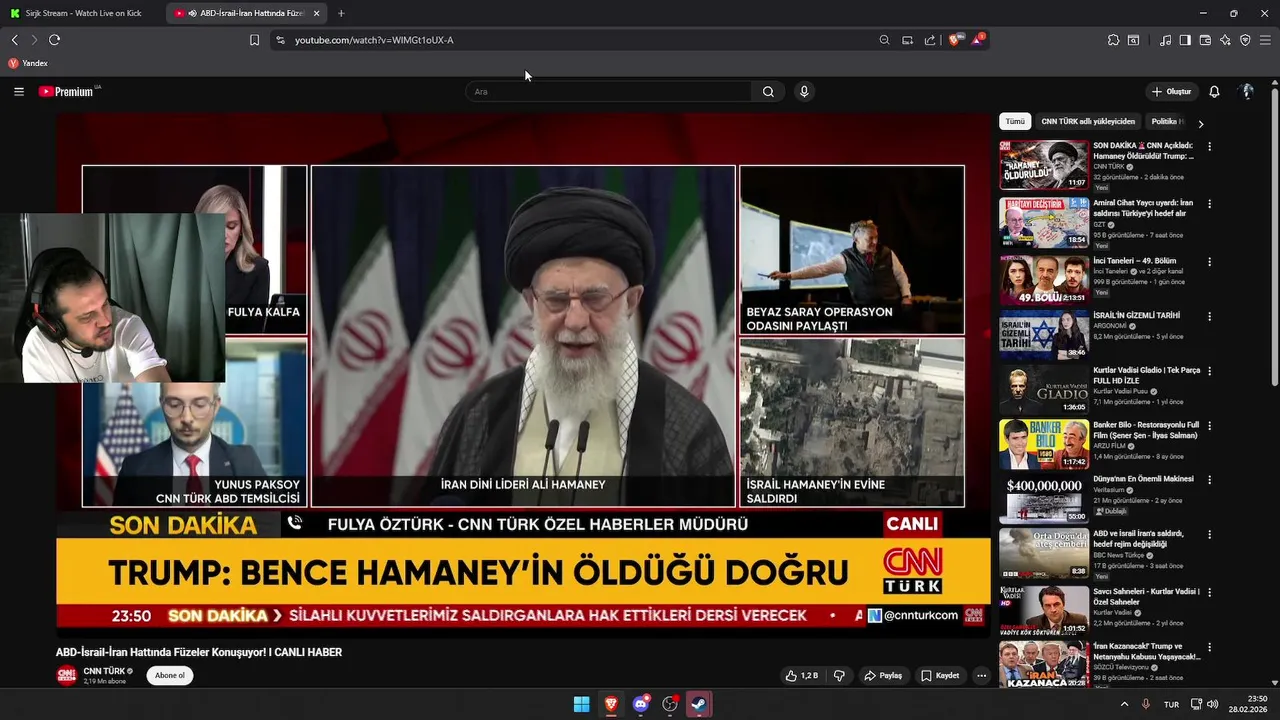1280x720 pixels.
Task: Open options for SON DAKİKA CNN Açıkladı video
Action: click(x=1209, y=147)
